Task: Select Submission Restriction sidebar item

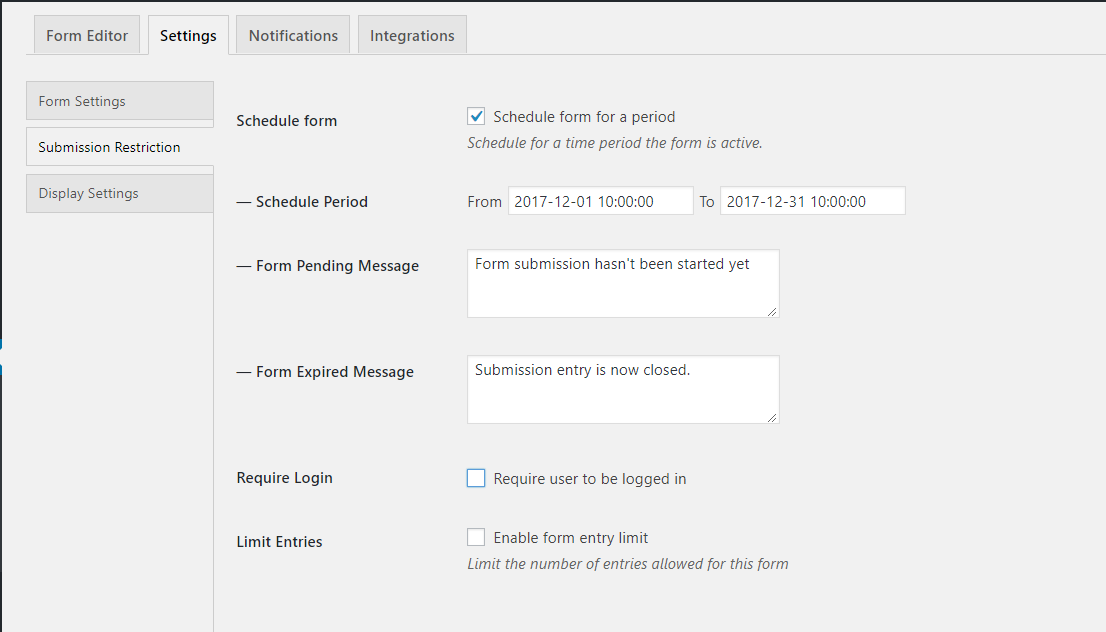Action: (x=120, y=147)
